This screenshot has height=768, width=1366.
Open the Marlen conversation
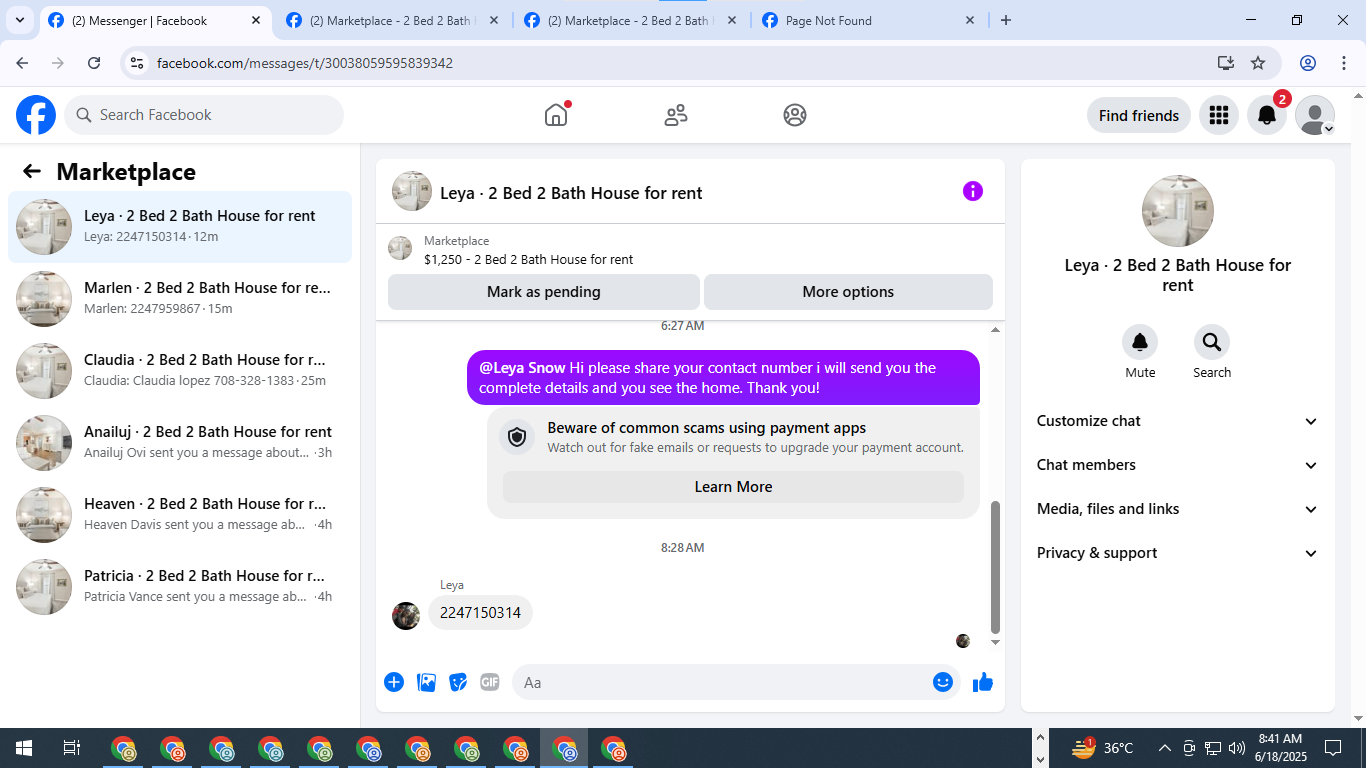pyautogui.click(x=180, y=299)
